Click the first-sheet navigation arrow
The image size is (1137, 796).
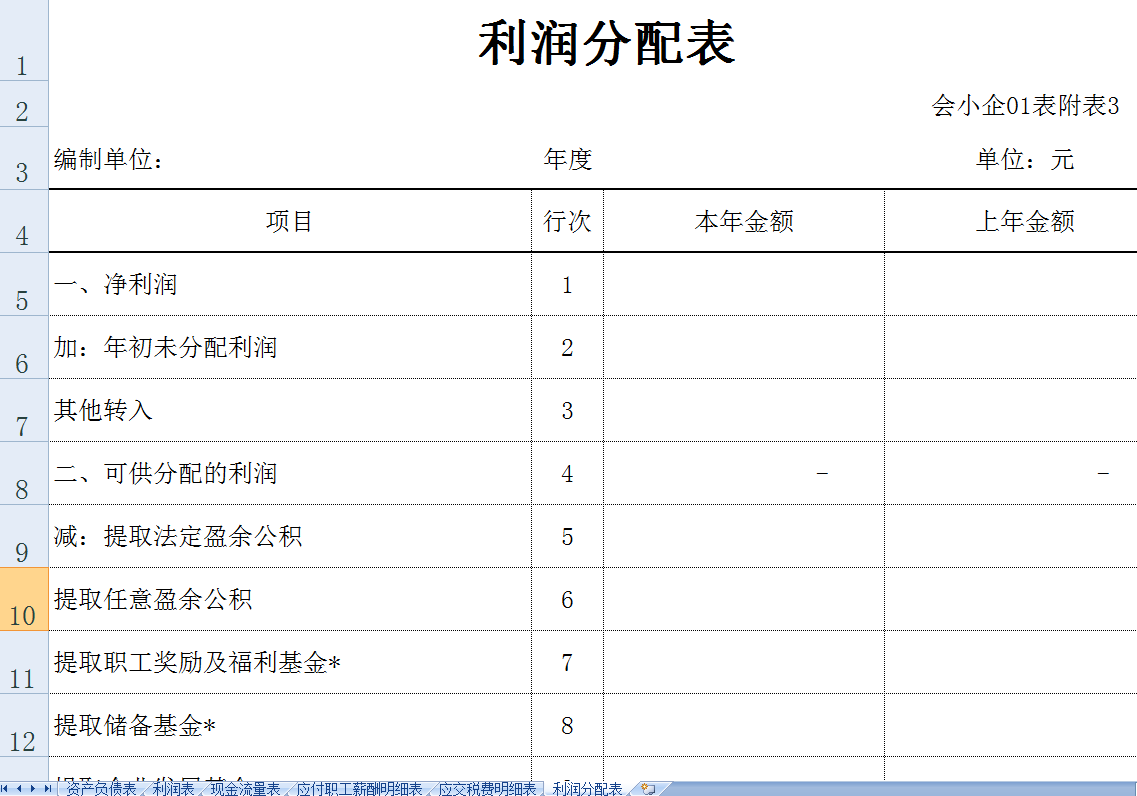(x=5, y=788)
